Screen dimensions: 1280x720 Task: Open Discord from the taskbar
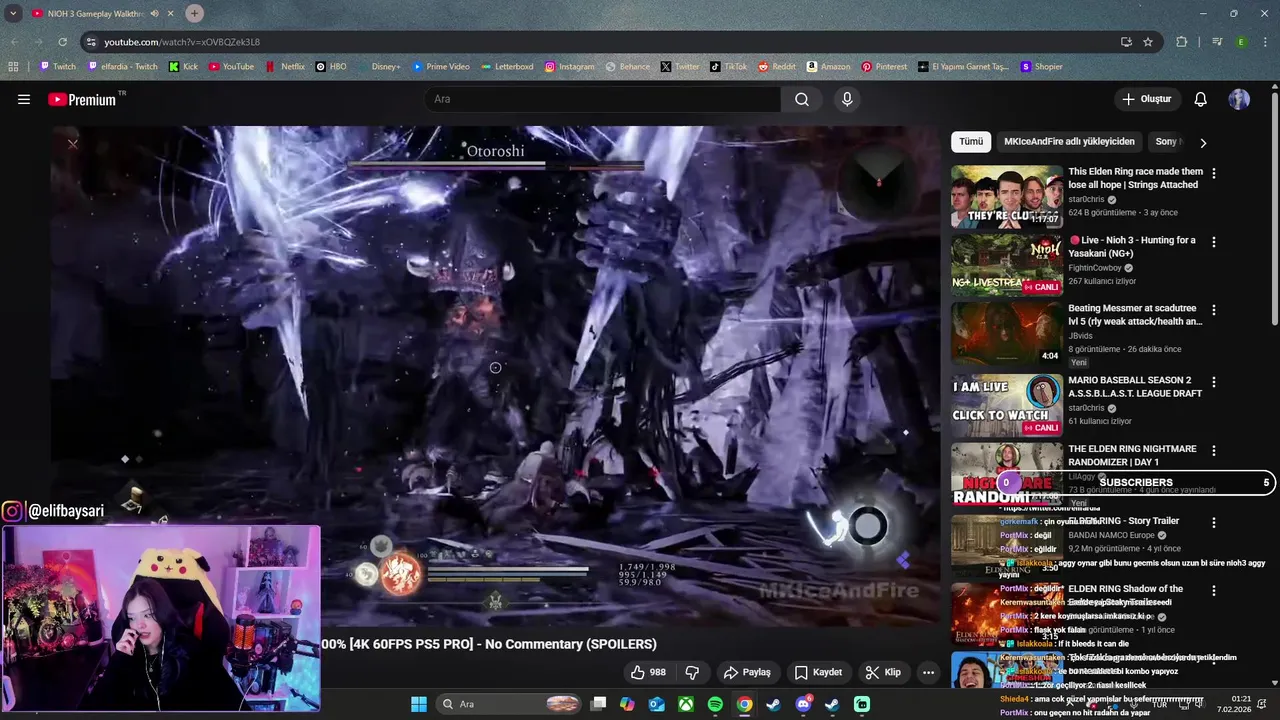(803, 704)
